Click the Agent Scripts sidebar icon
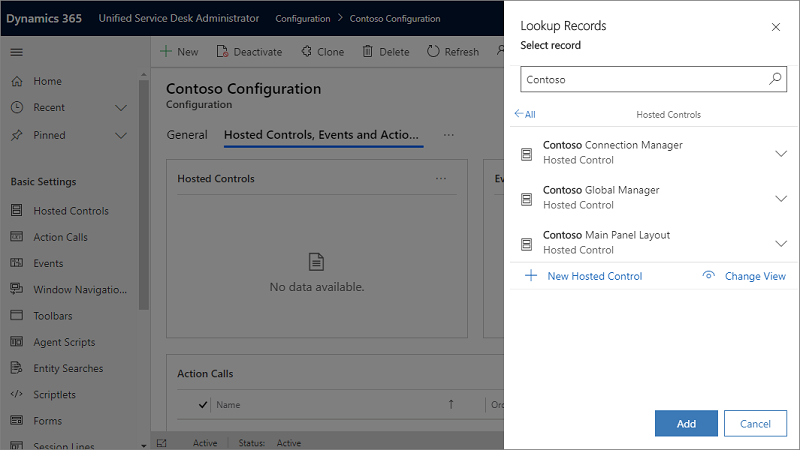Viewport: 800px width, 450px height. pos(17,342)
